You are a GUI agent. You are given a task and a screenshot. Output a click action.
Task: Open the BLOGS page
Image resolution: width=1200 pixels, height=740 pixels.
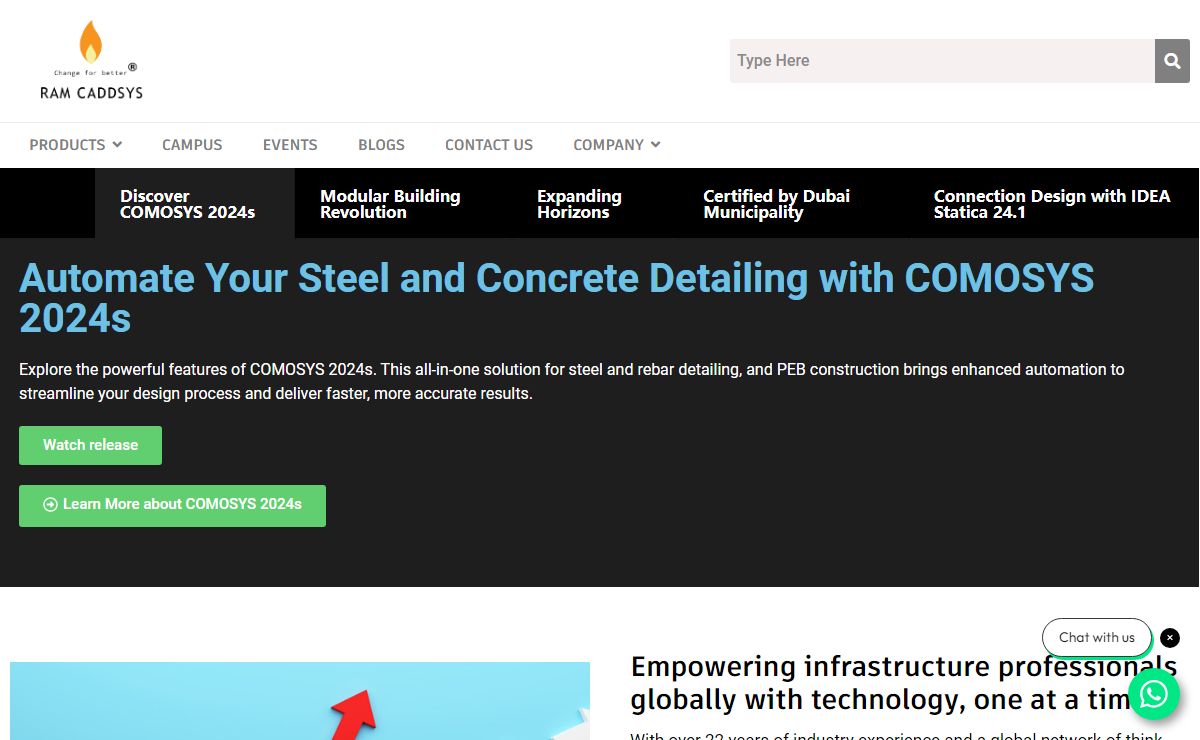pos(381,145)
